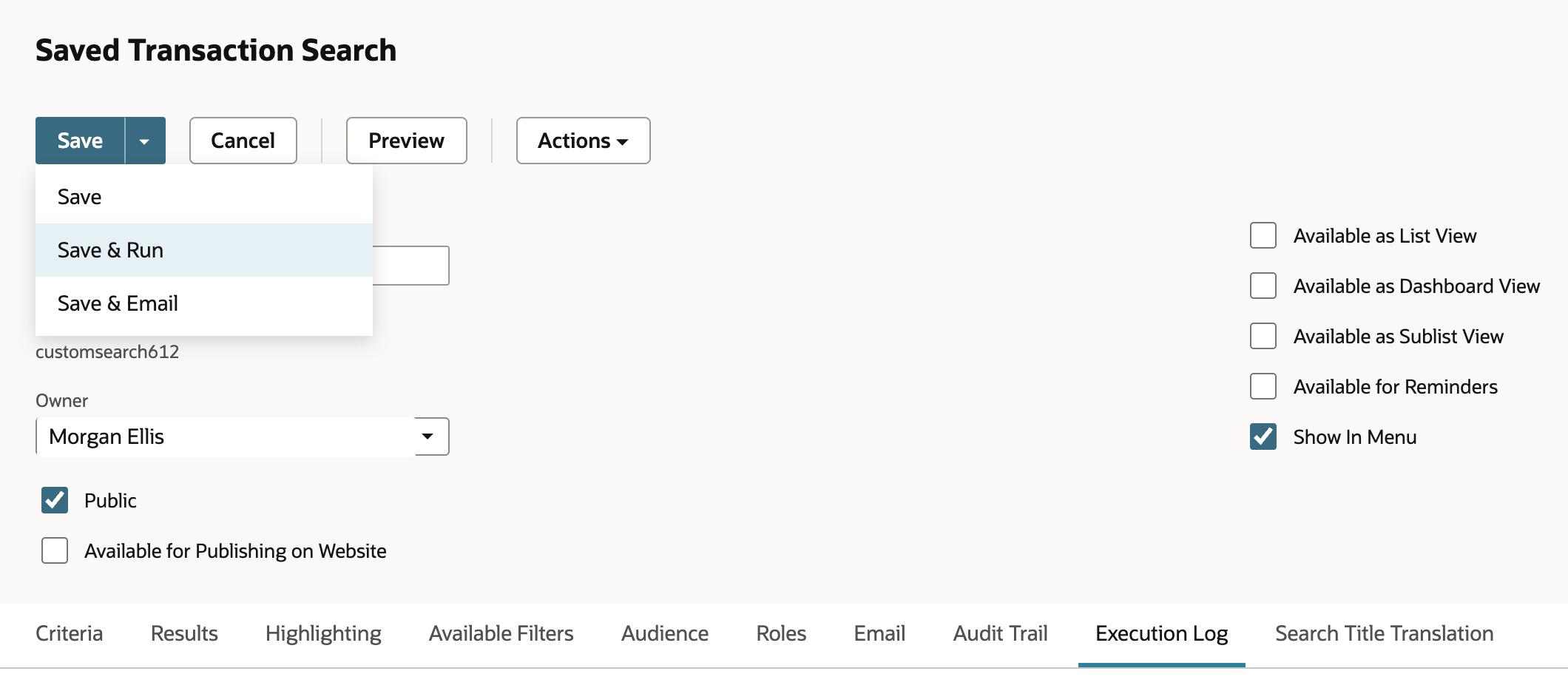1568x691 pixels.
Task: Select Save & Run menu option
Action: (204, 250)
